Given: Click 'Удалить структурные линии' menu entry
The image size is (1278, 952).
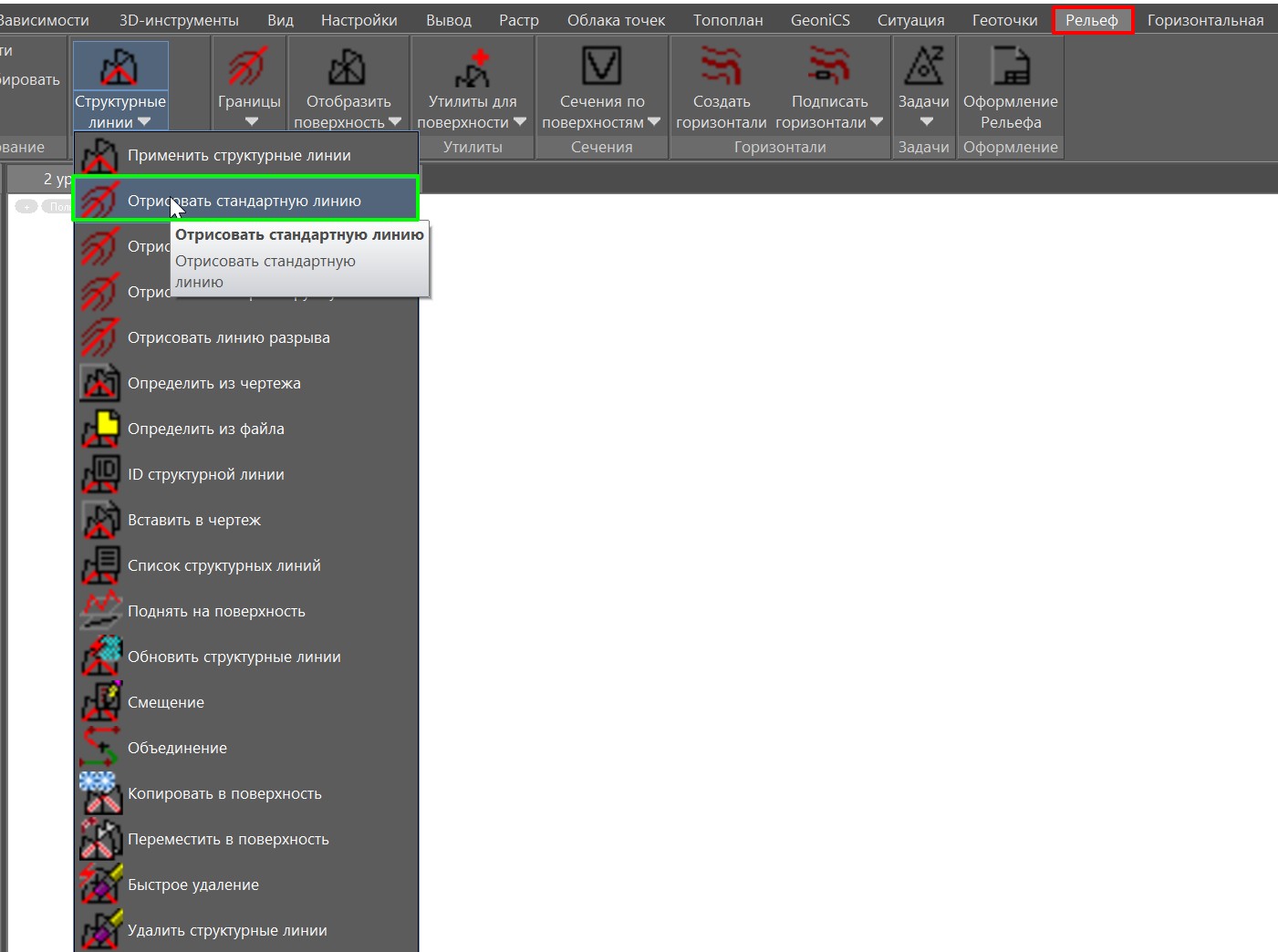Looking at the screenshot, I should pos(227,930).
